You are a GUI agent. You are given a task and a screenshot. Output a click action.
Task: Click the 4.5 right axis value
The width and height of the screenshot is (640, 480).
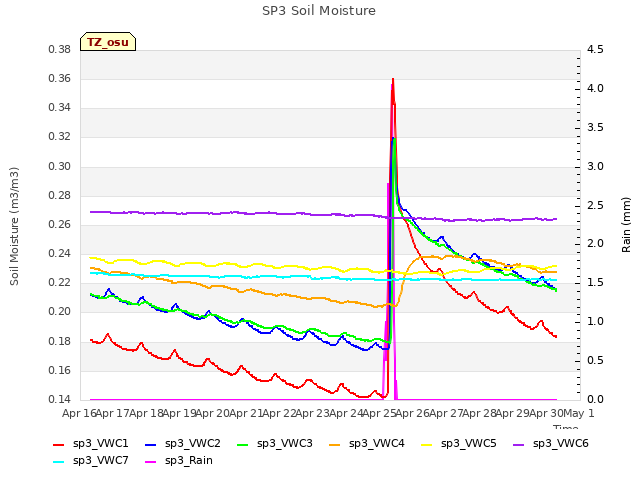(595, 50)
